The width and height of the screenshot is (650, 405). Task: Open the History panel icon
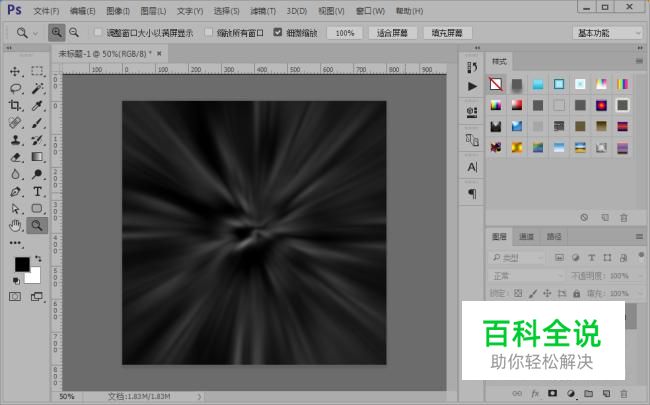(x=472, y=67)
